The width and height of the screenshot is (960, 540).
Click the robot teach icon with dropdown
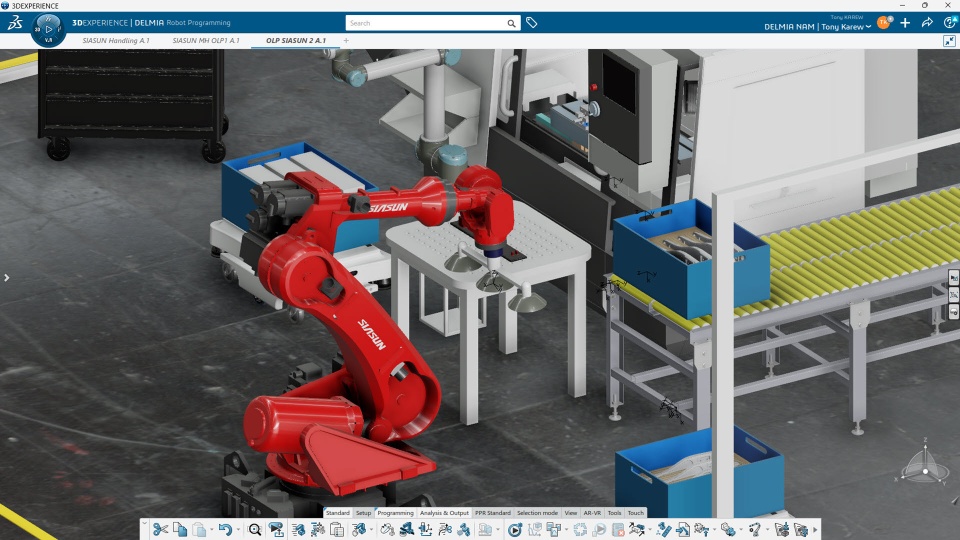coord(358,530)
